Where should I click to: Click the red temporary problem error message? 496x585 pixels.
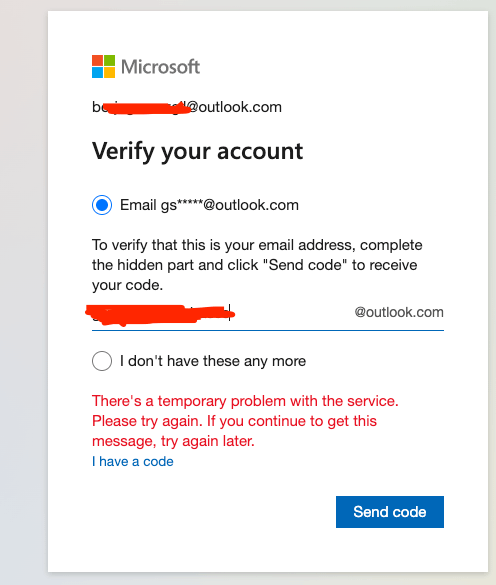pos(245,421)
